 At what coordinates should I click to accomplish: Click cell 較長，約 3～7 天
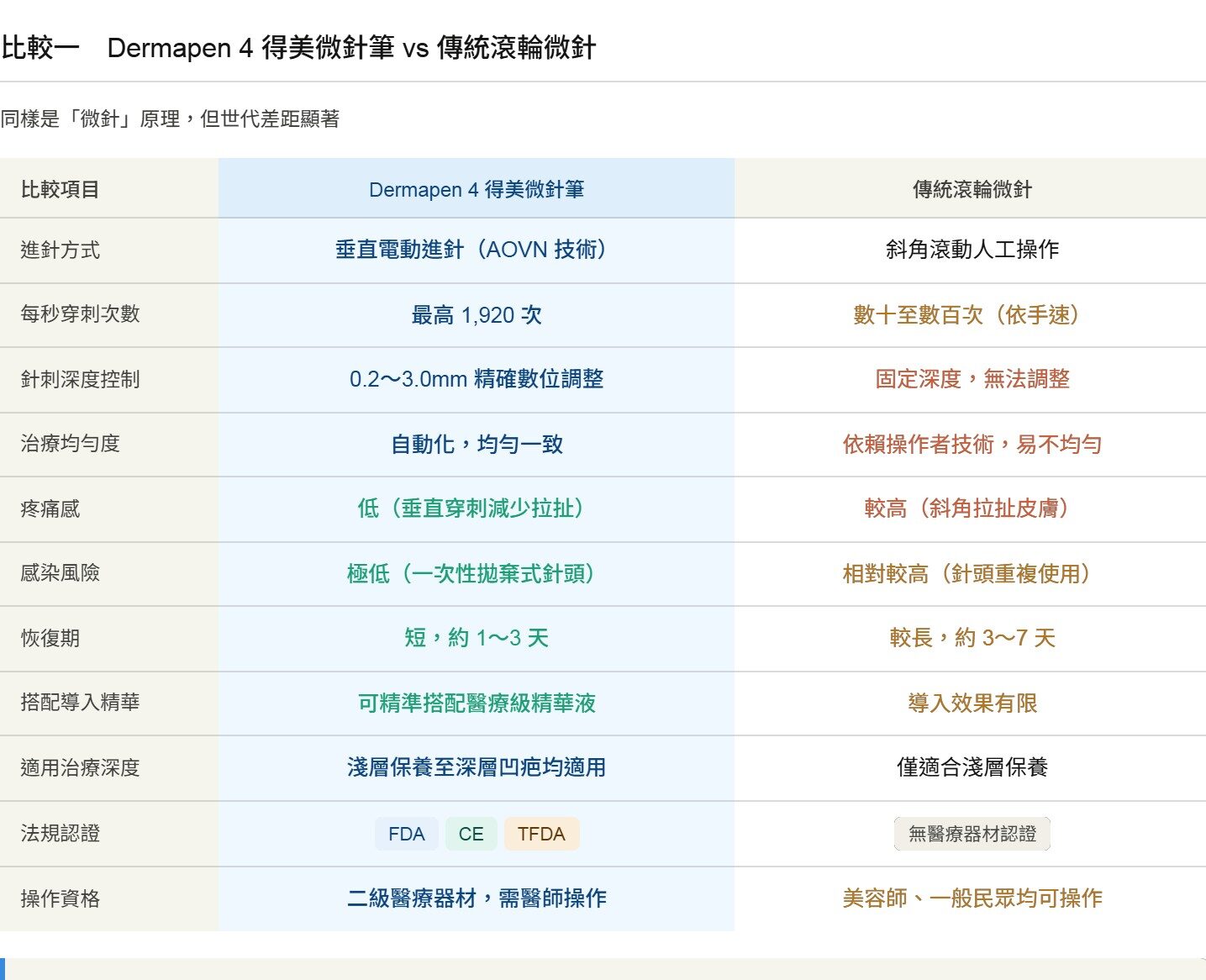point(971,639)
